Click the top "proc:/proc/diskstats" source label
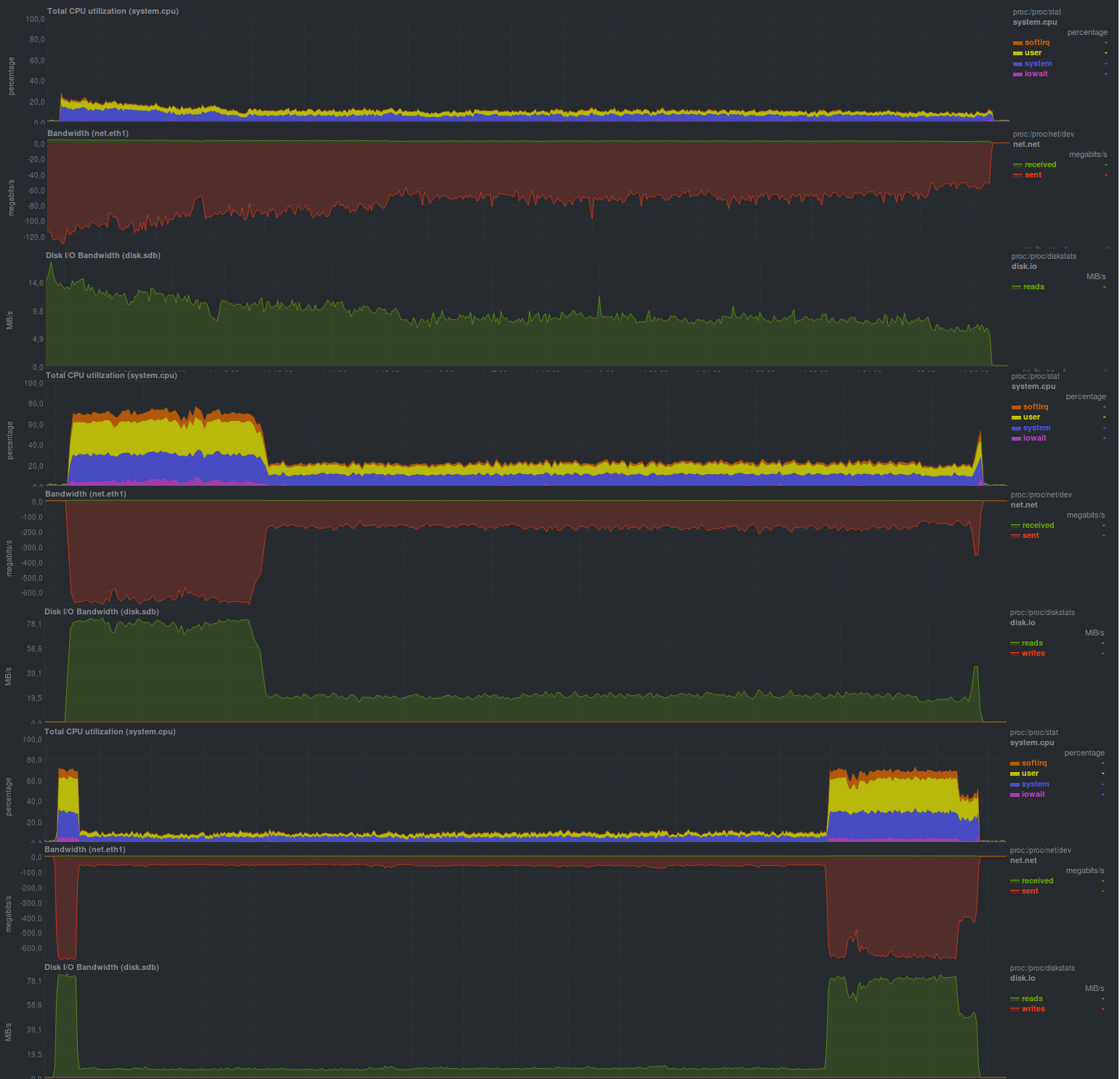The height and width of the screenshot is (1079, 1120). [1044, 257]
